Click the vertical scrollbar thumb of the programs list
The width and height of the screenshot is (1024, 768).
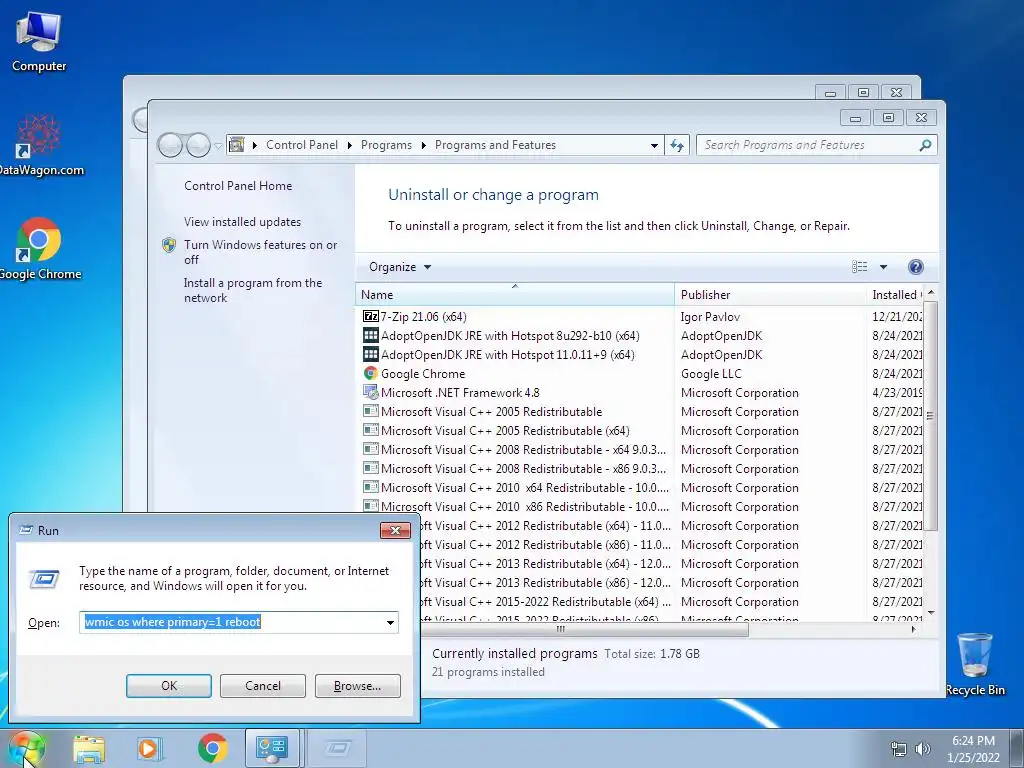(931, 415)
